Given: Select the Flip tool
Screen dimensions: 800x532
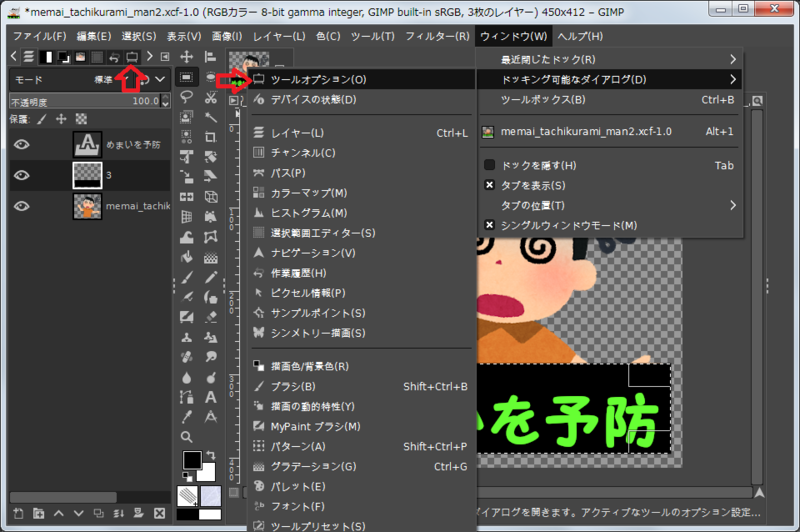Looking at the screenshot, I should coord(186,196).
